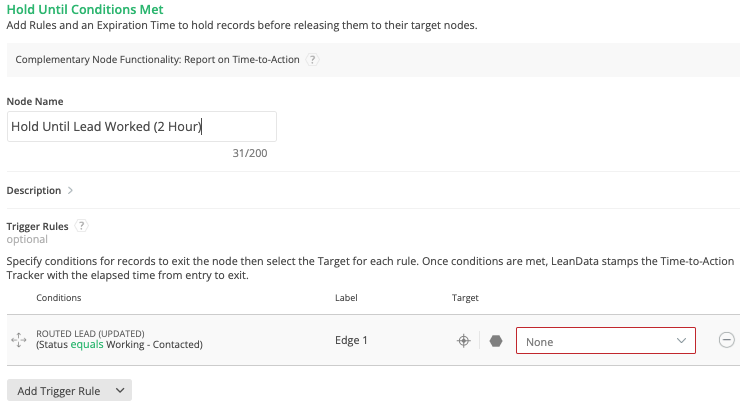Click the crosshair target locator icon
Viewport: 748px width, 408px height.
(x=464, y=341)
